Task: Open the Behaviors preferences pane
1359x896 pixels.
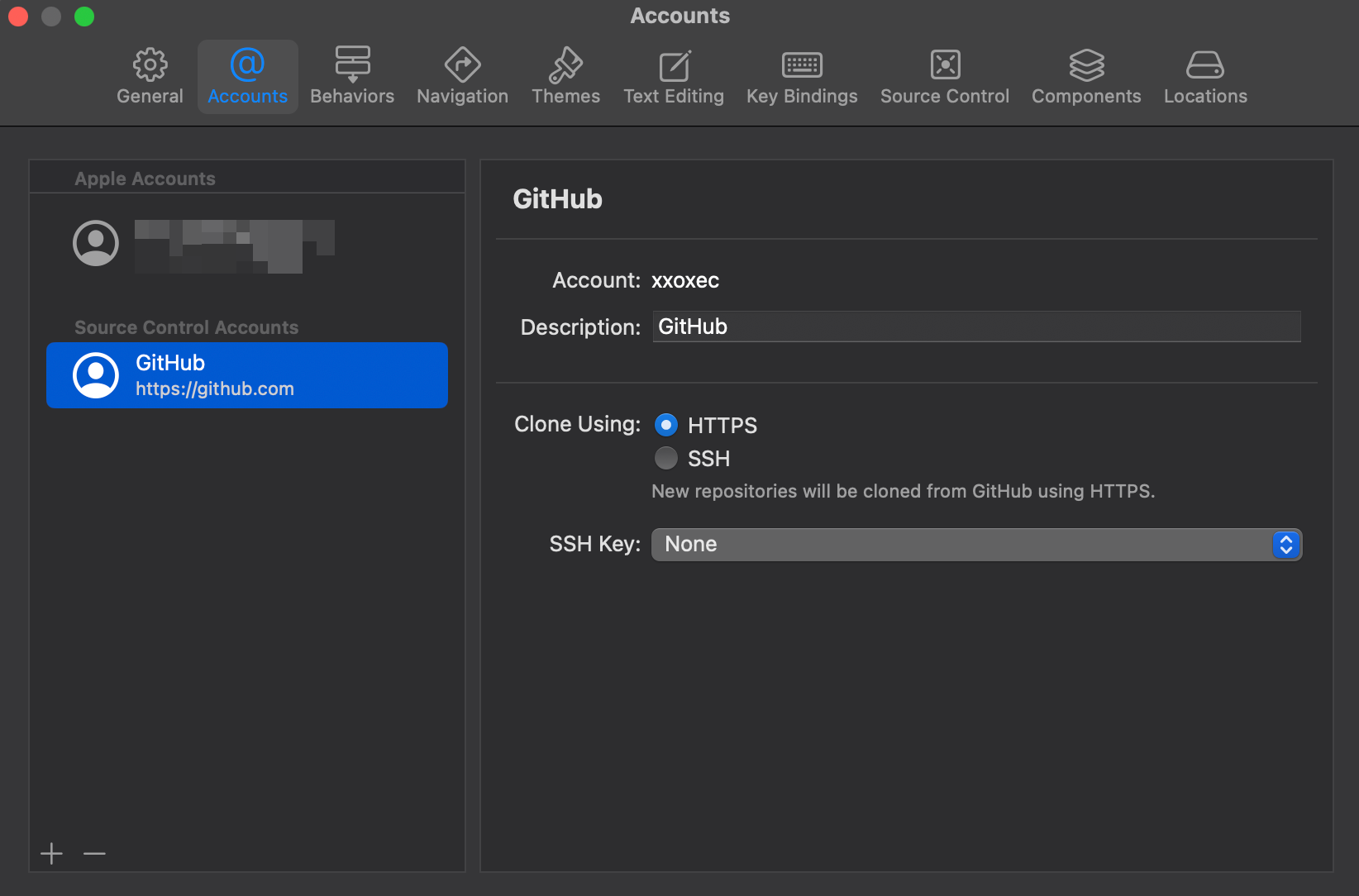Action: pyautogui.click(x=352, y=77)
